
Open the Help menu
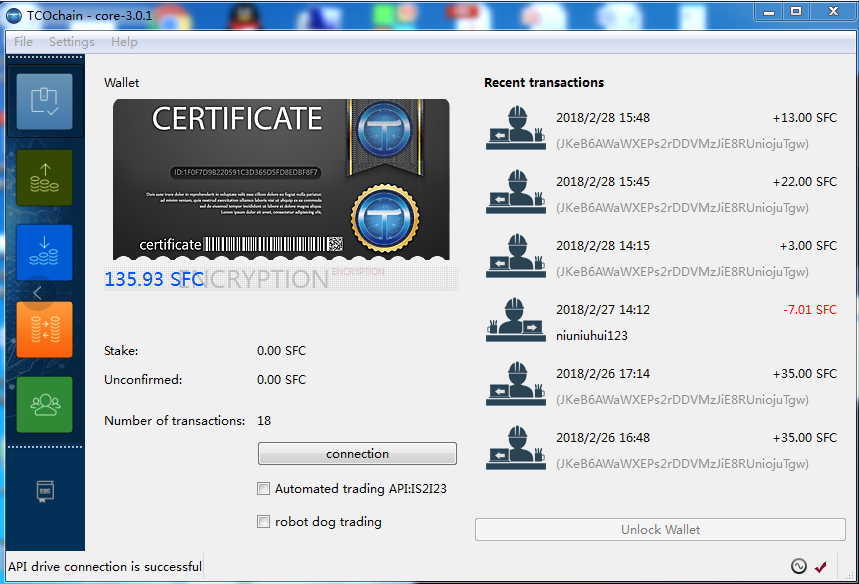[x=124, y=42]
